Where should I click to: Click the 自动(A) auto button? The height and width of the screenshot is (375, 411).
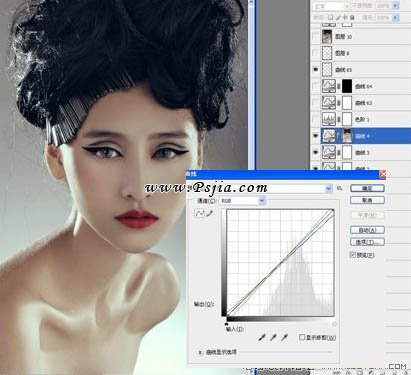[x=367, y=230]
